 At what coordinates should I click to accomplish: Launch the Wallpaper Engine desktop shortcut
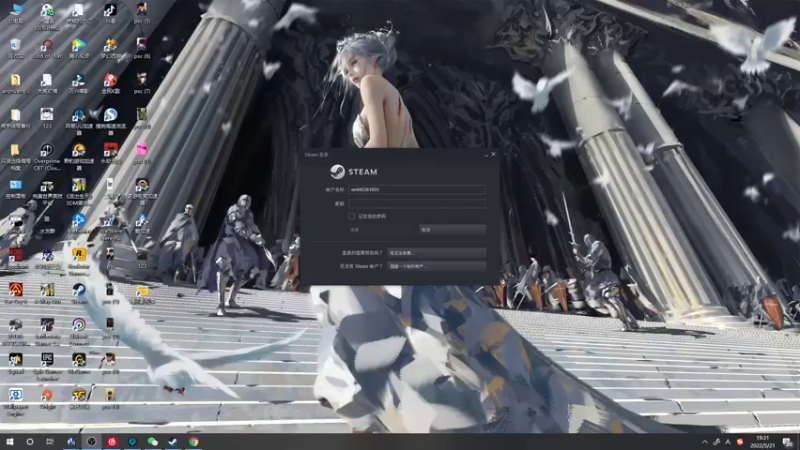(16, 402)
